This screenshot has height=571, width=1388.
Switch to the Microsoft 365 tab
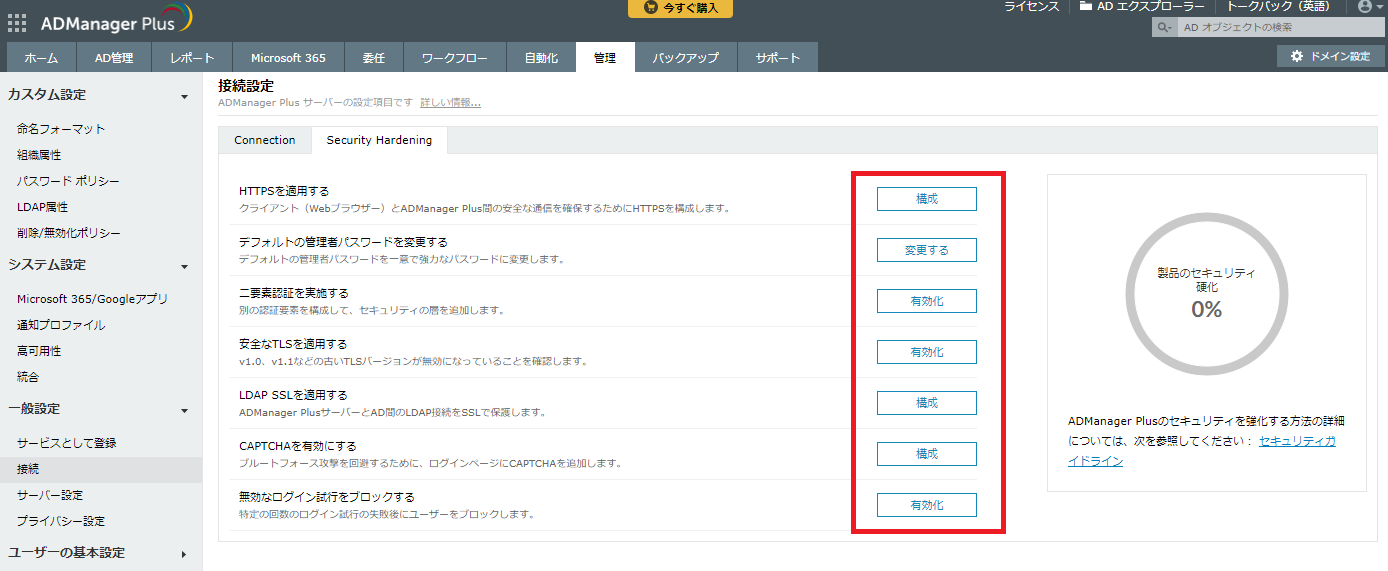288,58
